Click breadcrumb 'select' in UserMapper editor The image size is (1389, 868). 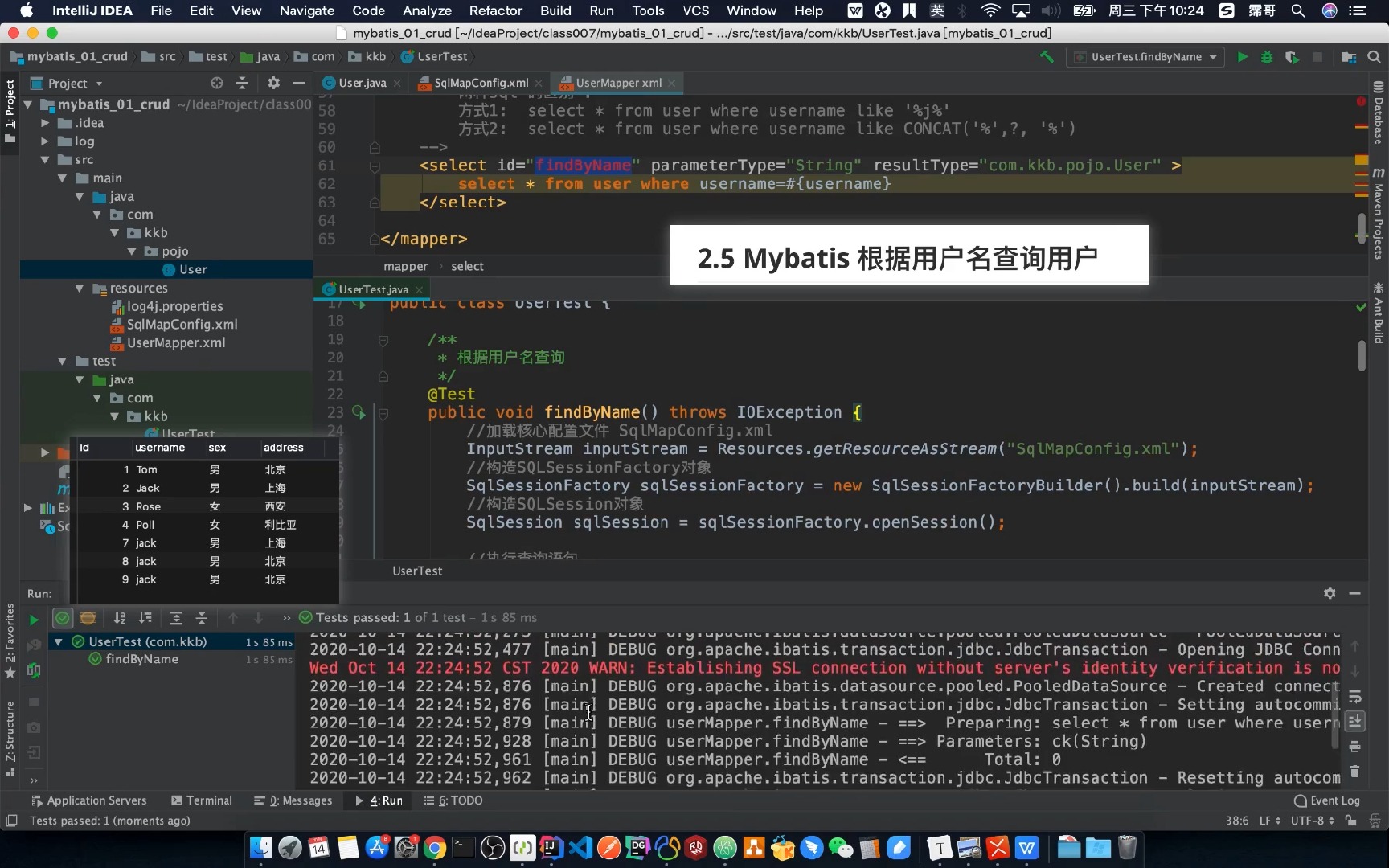467,266
